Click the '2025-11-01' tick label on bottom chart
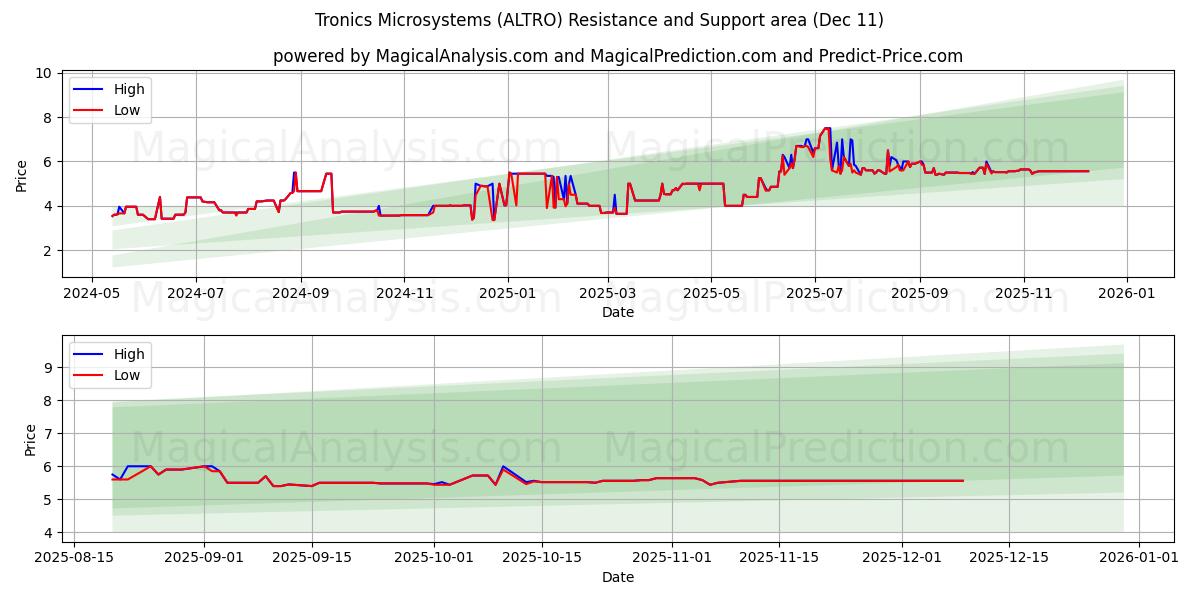 pyautogui.click(x=672, y=560)
